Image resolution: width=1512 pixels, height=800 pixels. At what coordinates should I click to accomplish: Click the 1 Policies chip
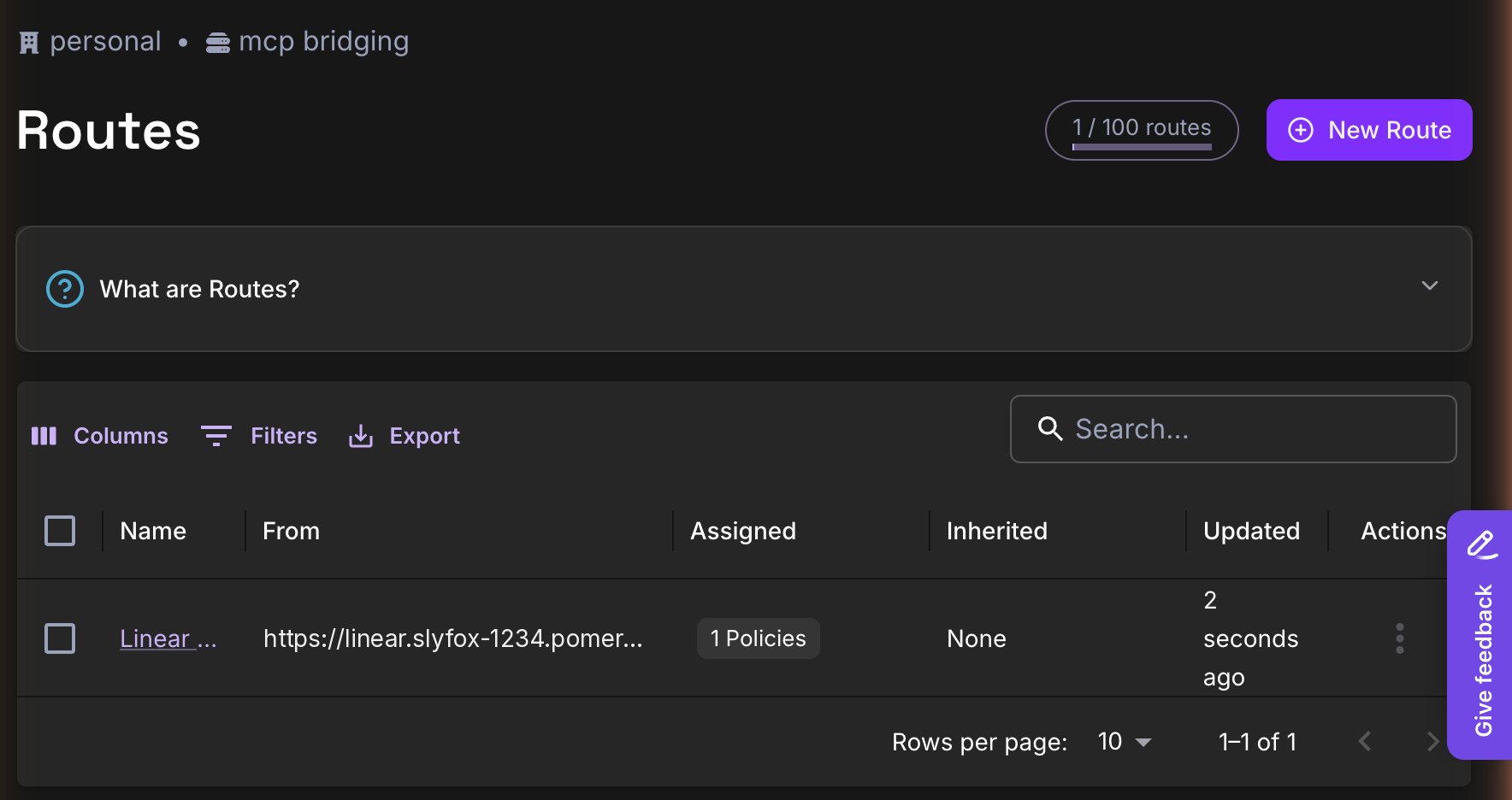click(x=759, y=638)
